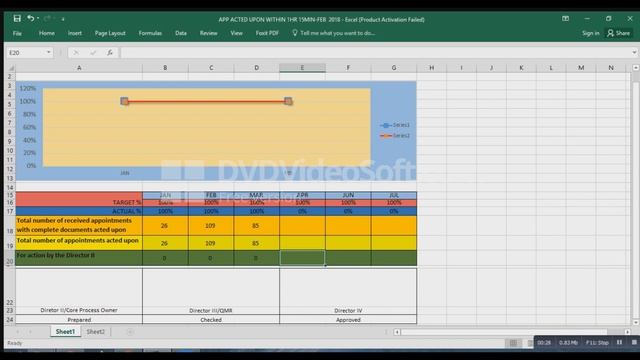Open the Data tab
Viewport: 640px width, 360px height.
[181, 33]
